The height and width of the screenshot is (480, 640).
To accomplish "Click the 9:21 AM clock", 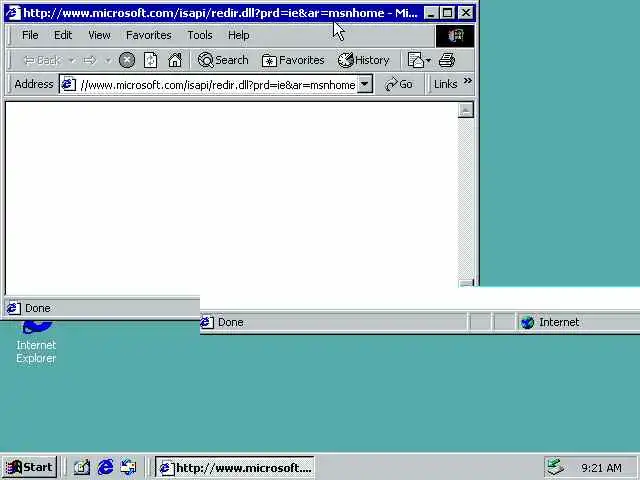I will click(x=602, y=468).
